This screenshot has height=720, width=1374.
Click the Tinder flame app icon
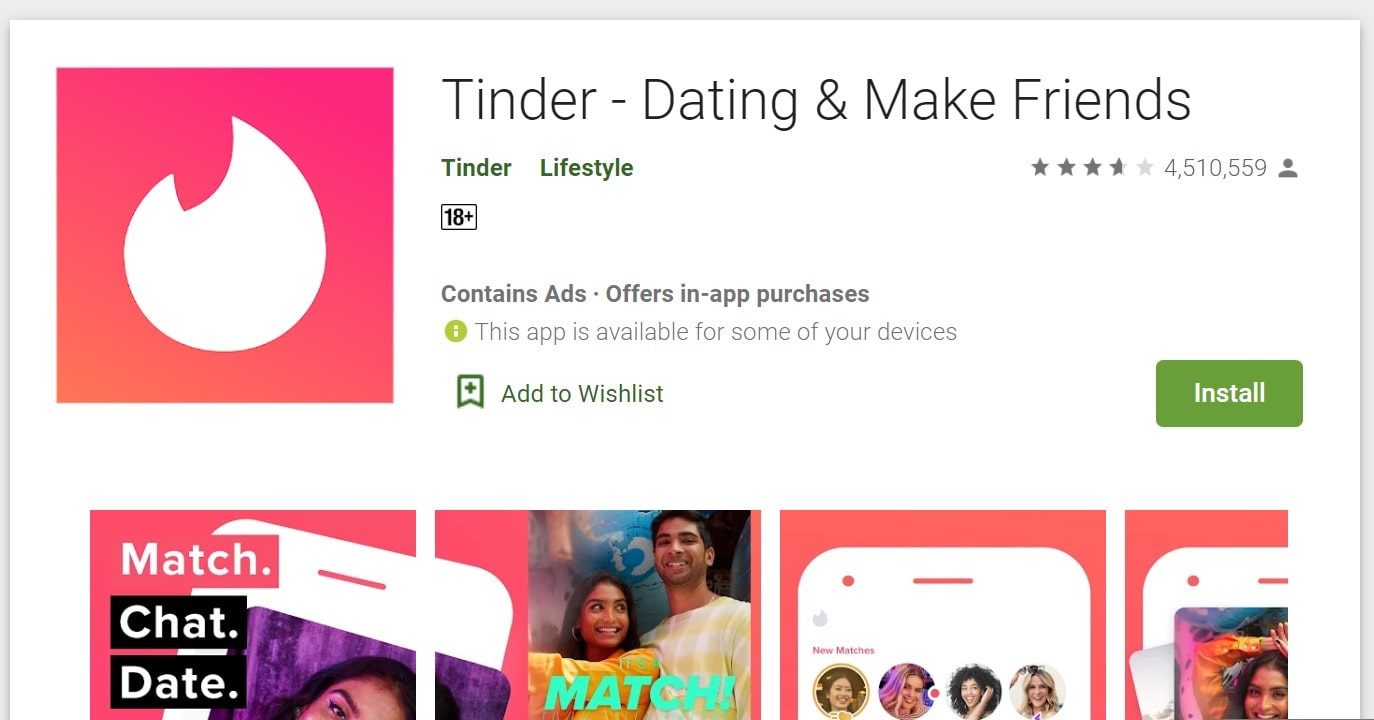[x=225, y=235]
